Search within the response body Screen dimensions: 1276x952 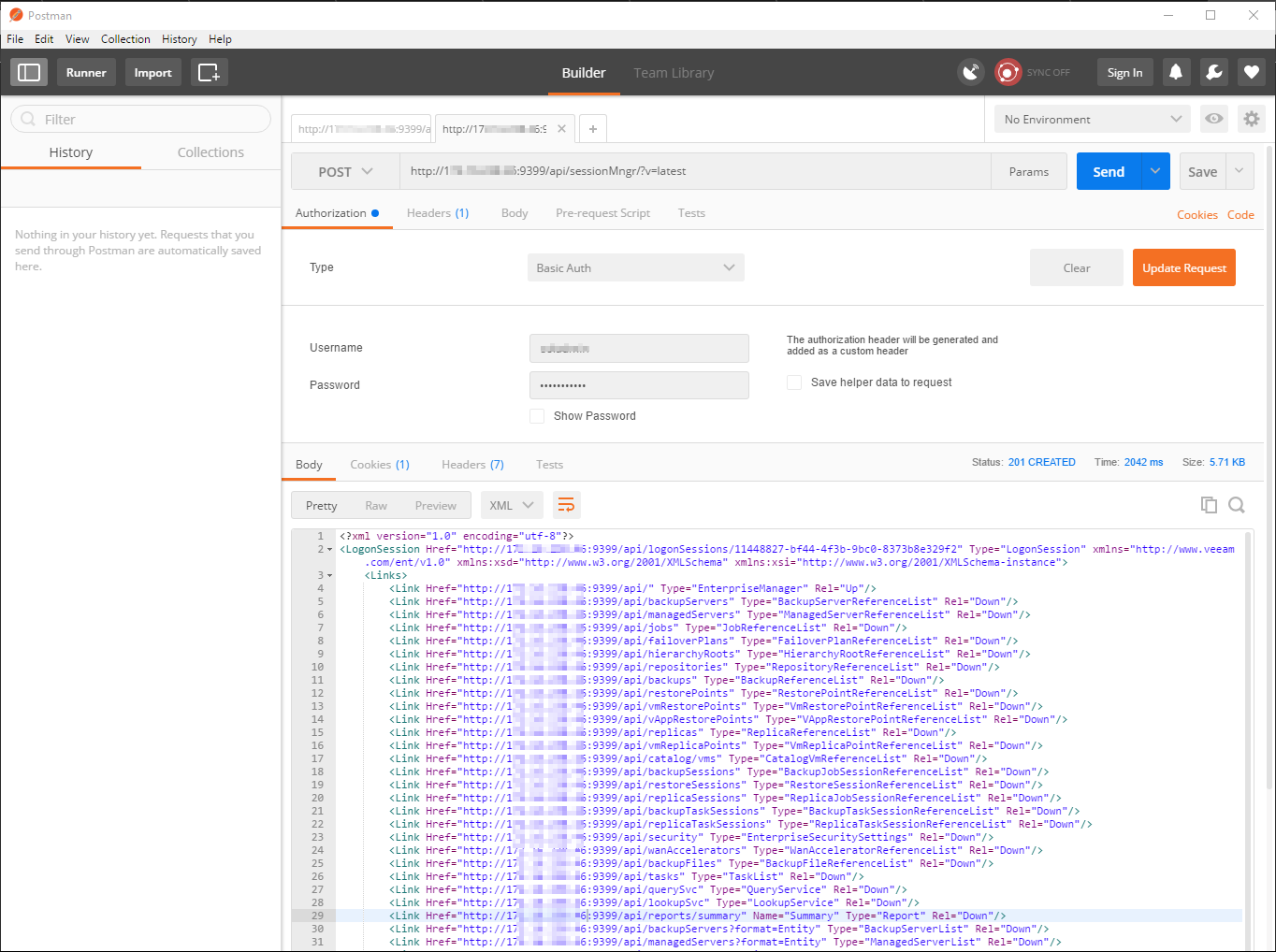click(x=1237, y=505)
